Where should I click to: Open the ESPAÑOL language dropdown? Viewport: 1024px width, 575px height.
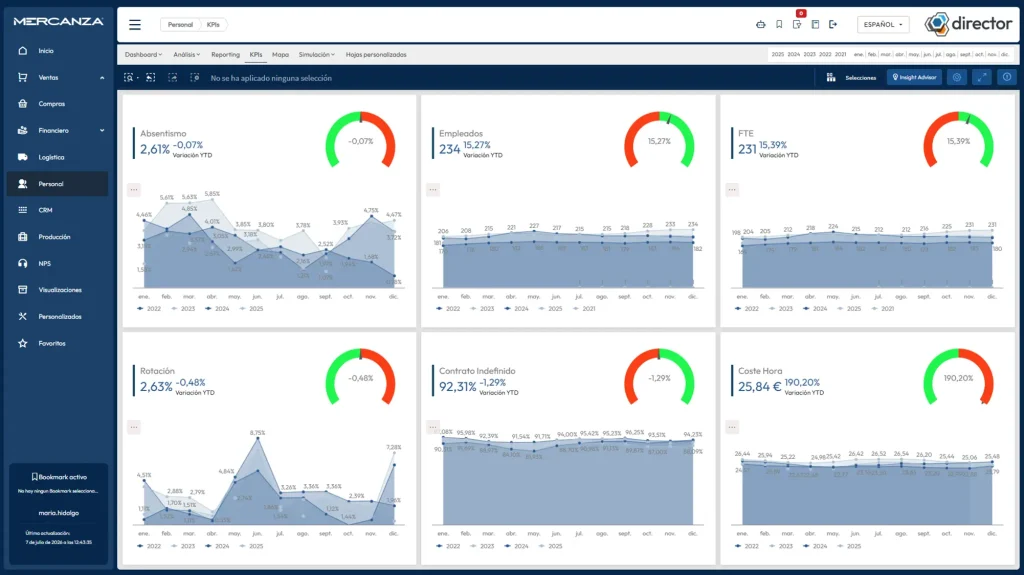[883, 25]
